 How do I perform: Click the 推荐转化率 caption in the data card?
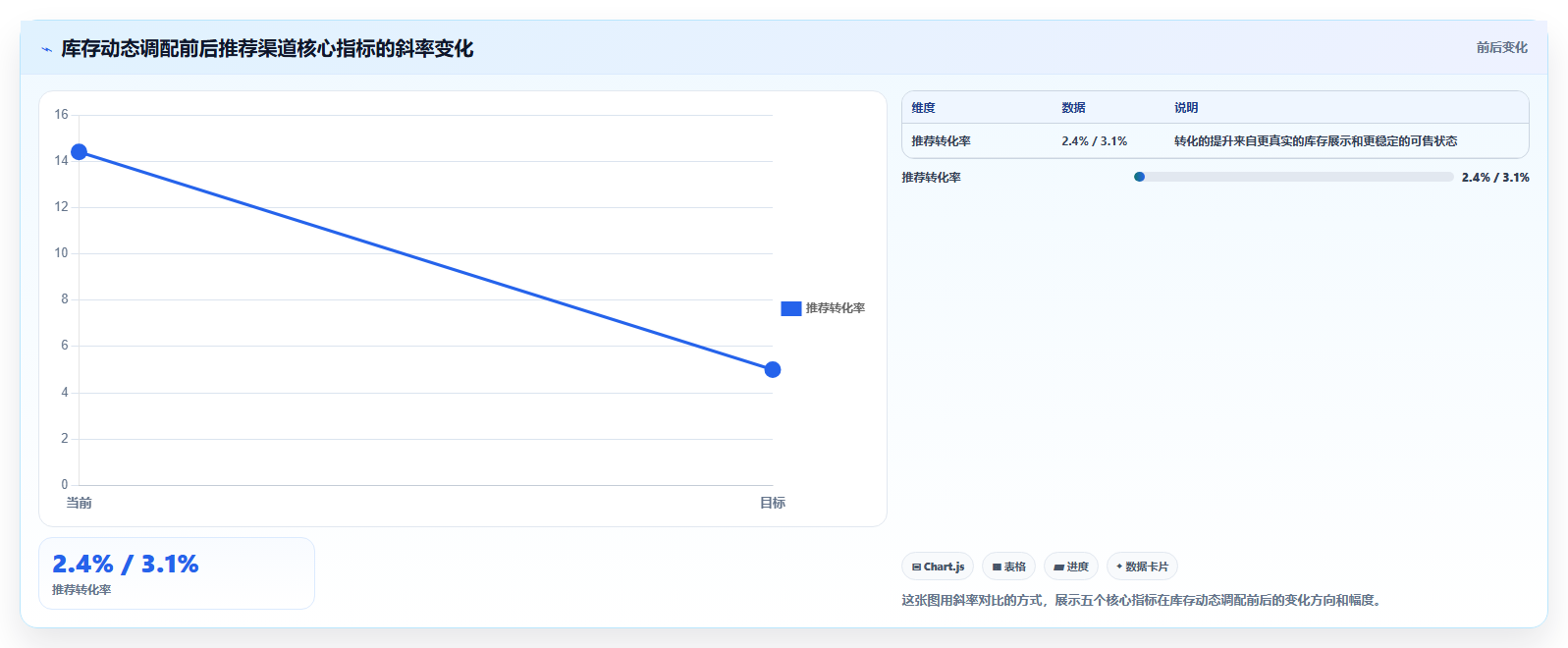(81, 590)
